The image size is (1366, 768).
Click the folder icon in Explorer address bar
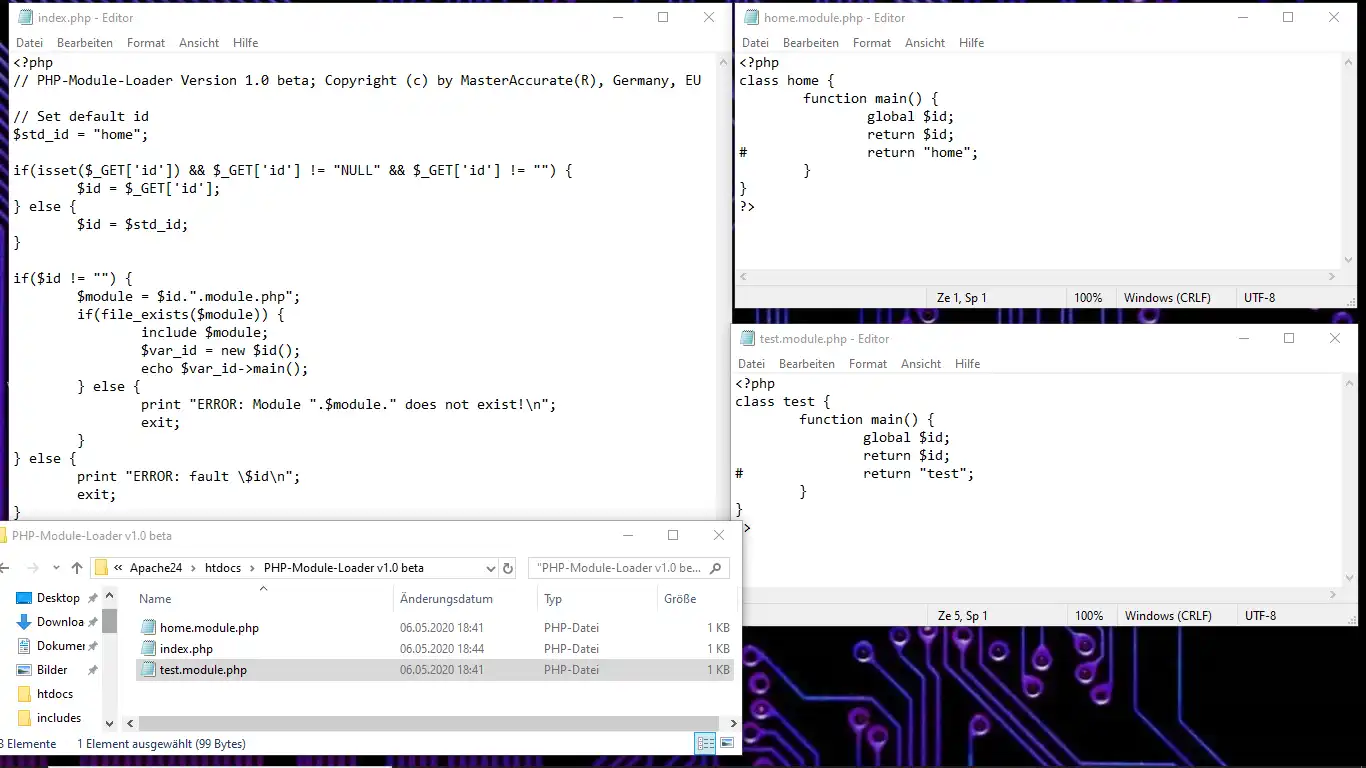point(101,568)
